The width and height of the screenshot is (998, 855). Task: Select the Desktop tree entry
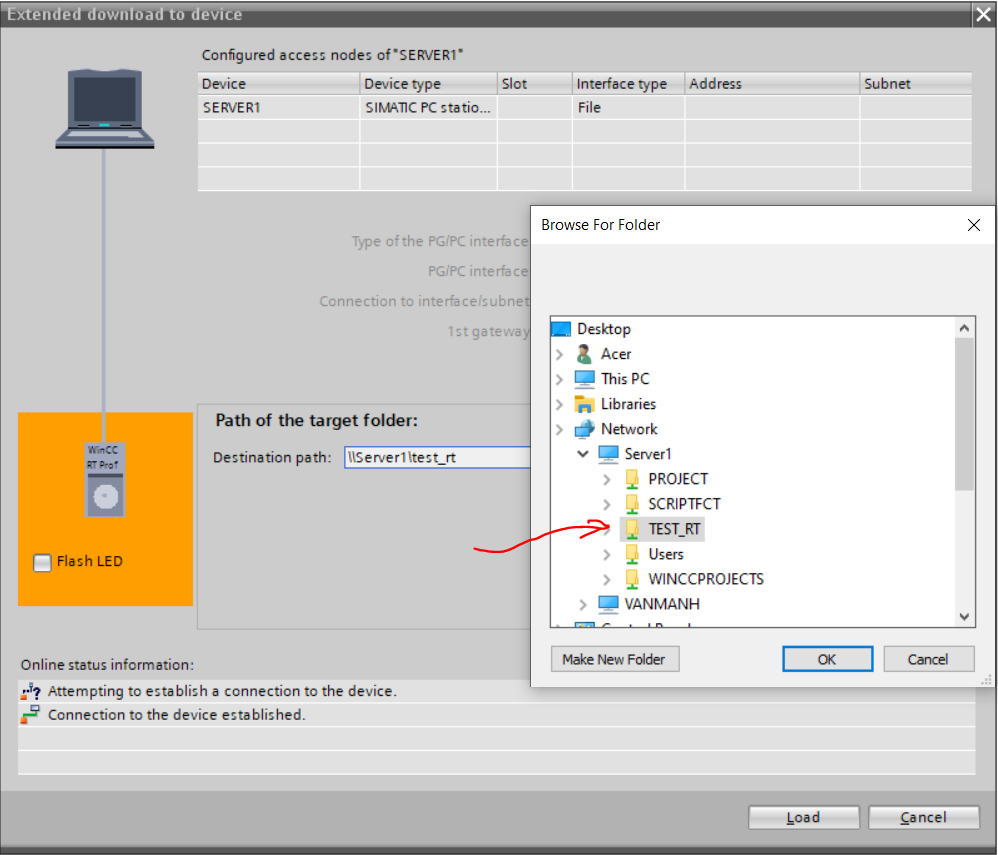(x=603, y=329)
